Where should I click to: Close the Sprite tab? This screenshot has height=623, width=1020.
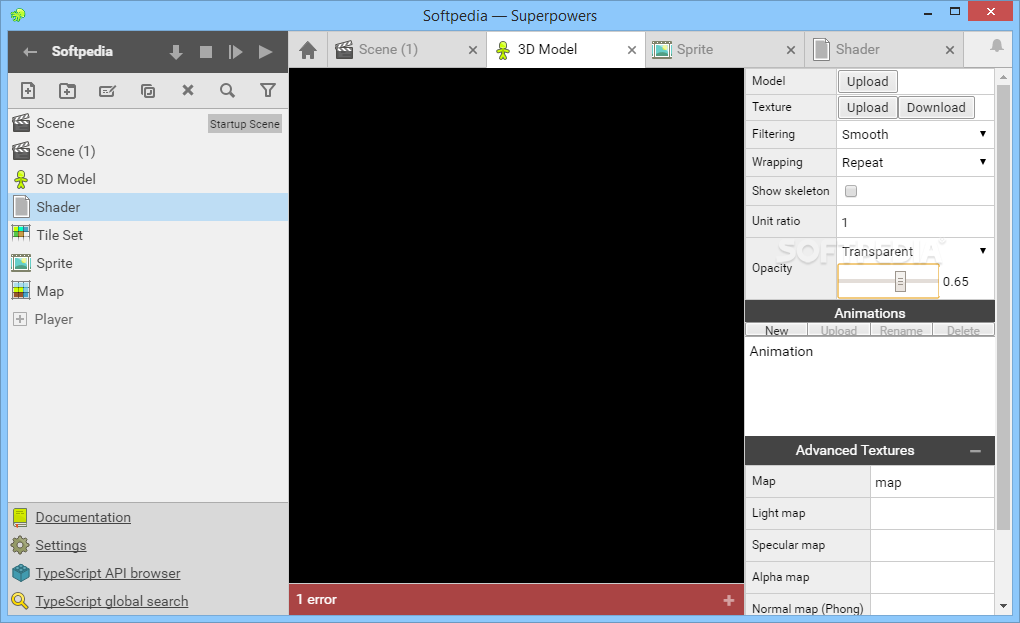pyautogui.click(x=790, y=50)
